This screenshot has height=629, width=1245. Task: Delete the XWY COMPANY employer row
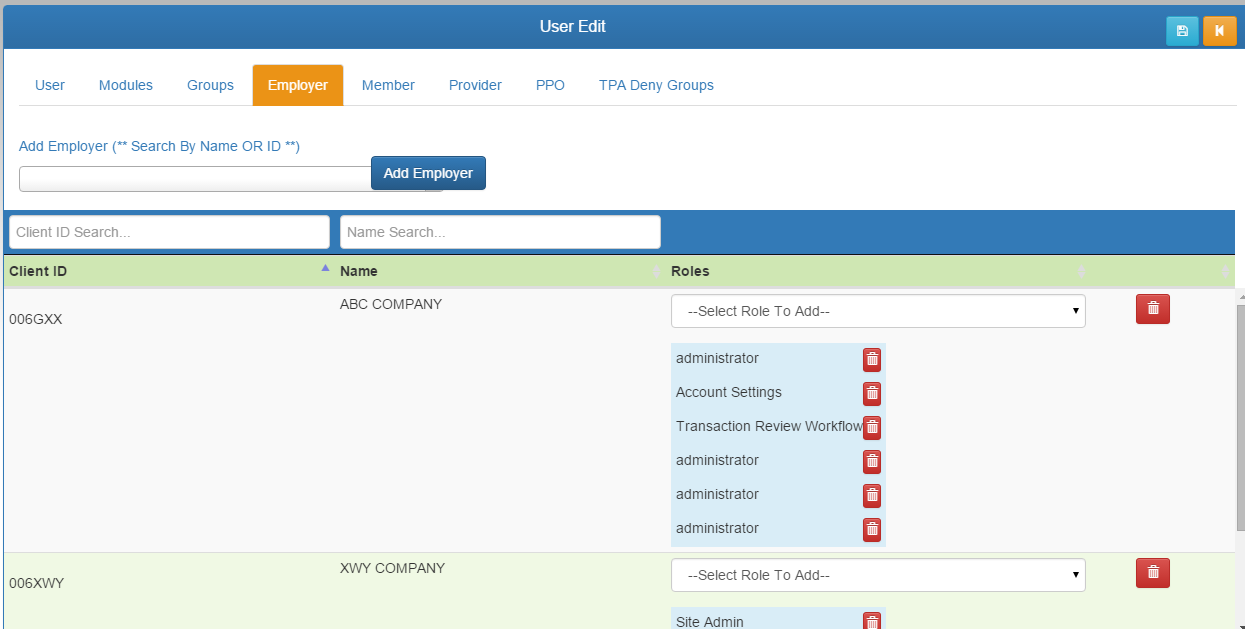[1152, 573]
